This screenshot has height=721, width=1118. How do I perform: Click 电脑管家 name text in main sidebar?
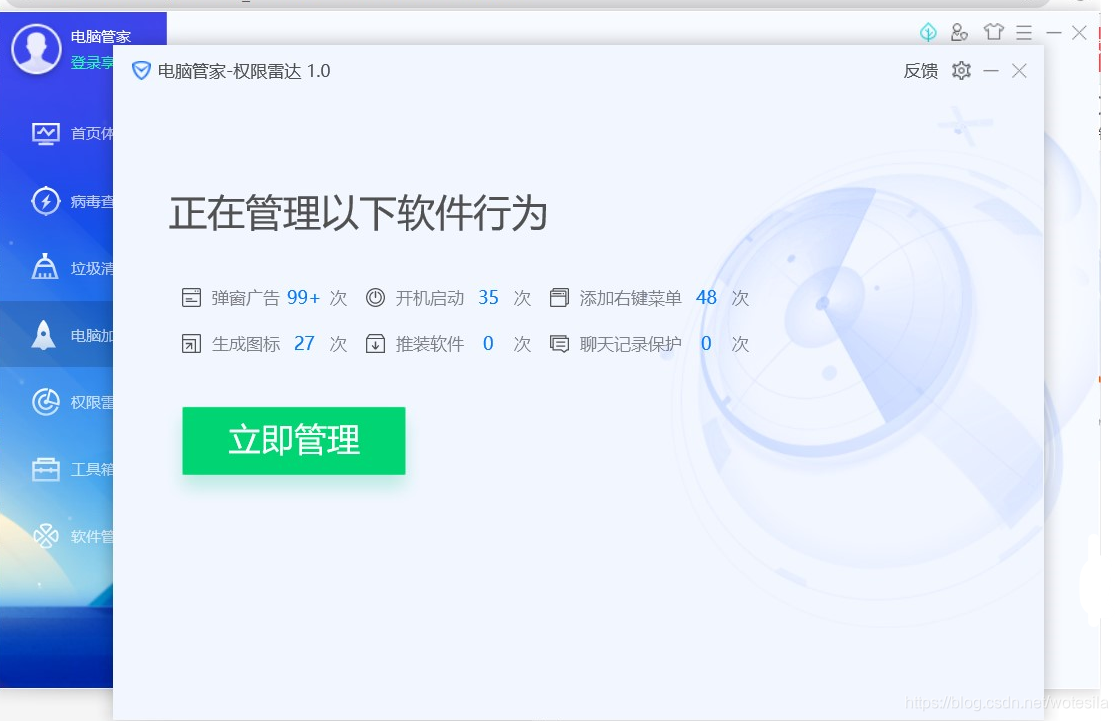click(x=101, y=36)
